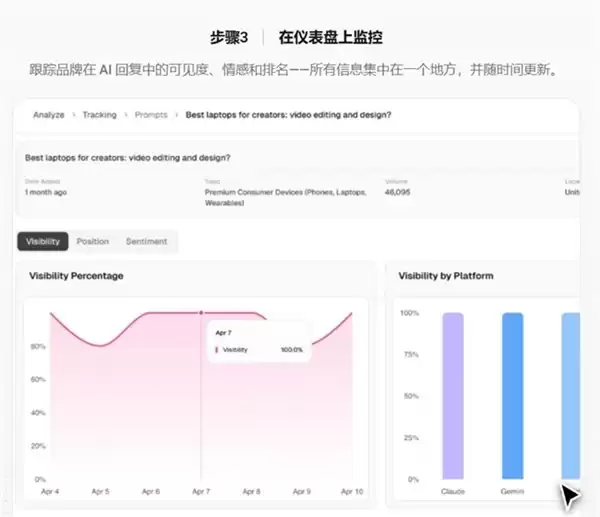Click the 步骤3 heading text

(229, 38)
